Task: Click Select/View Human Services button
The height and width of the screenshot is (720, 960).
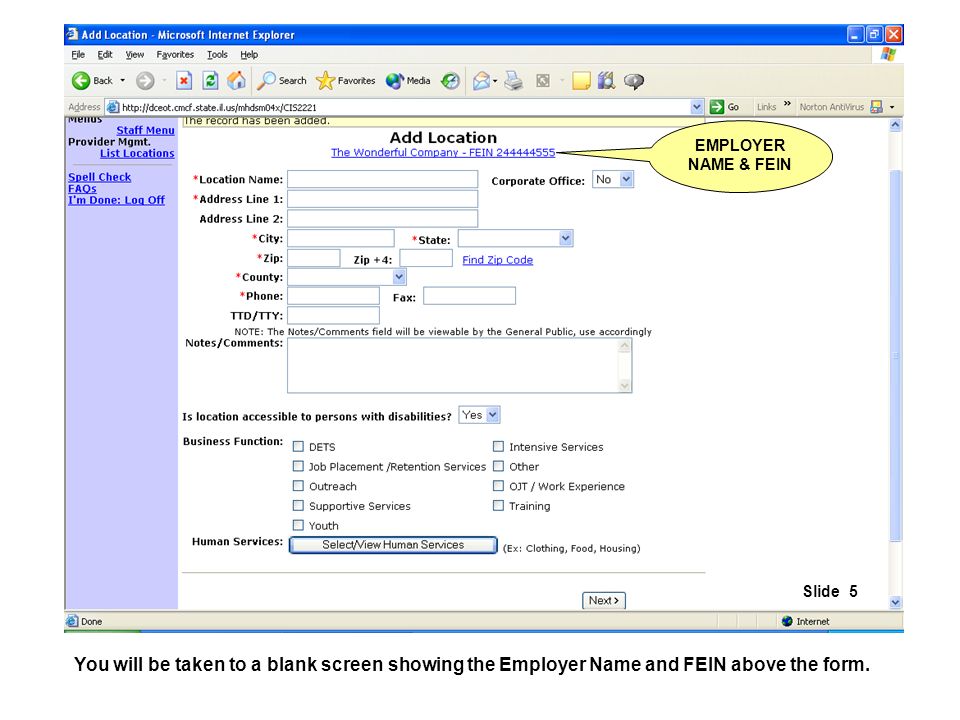Action: click(393, 545)
